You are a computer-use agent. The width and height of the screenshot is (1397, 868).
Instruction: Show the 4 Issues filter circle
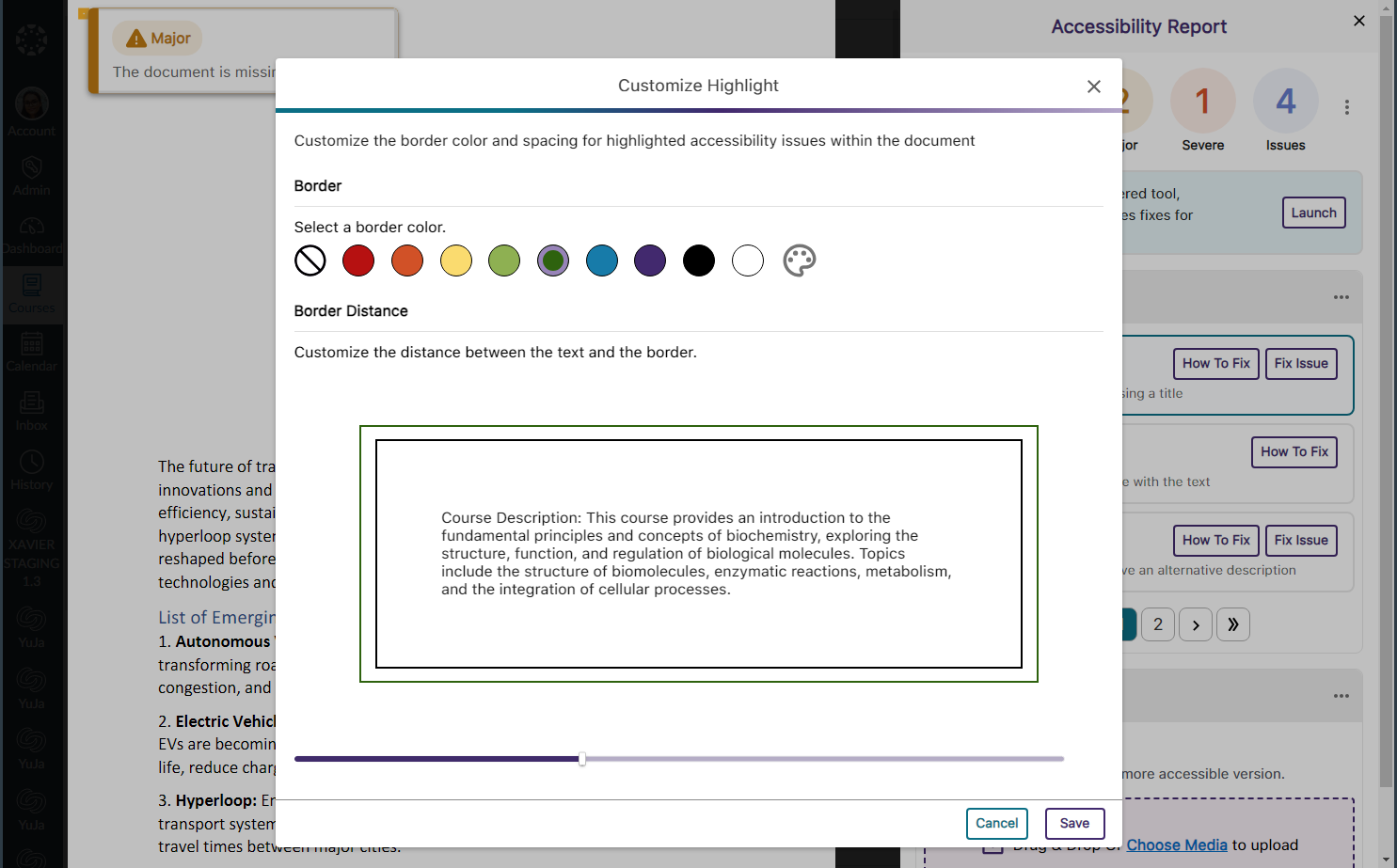click(1285, 102)
